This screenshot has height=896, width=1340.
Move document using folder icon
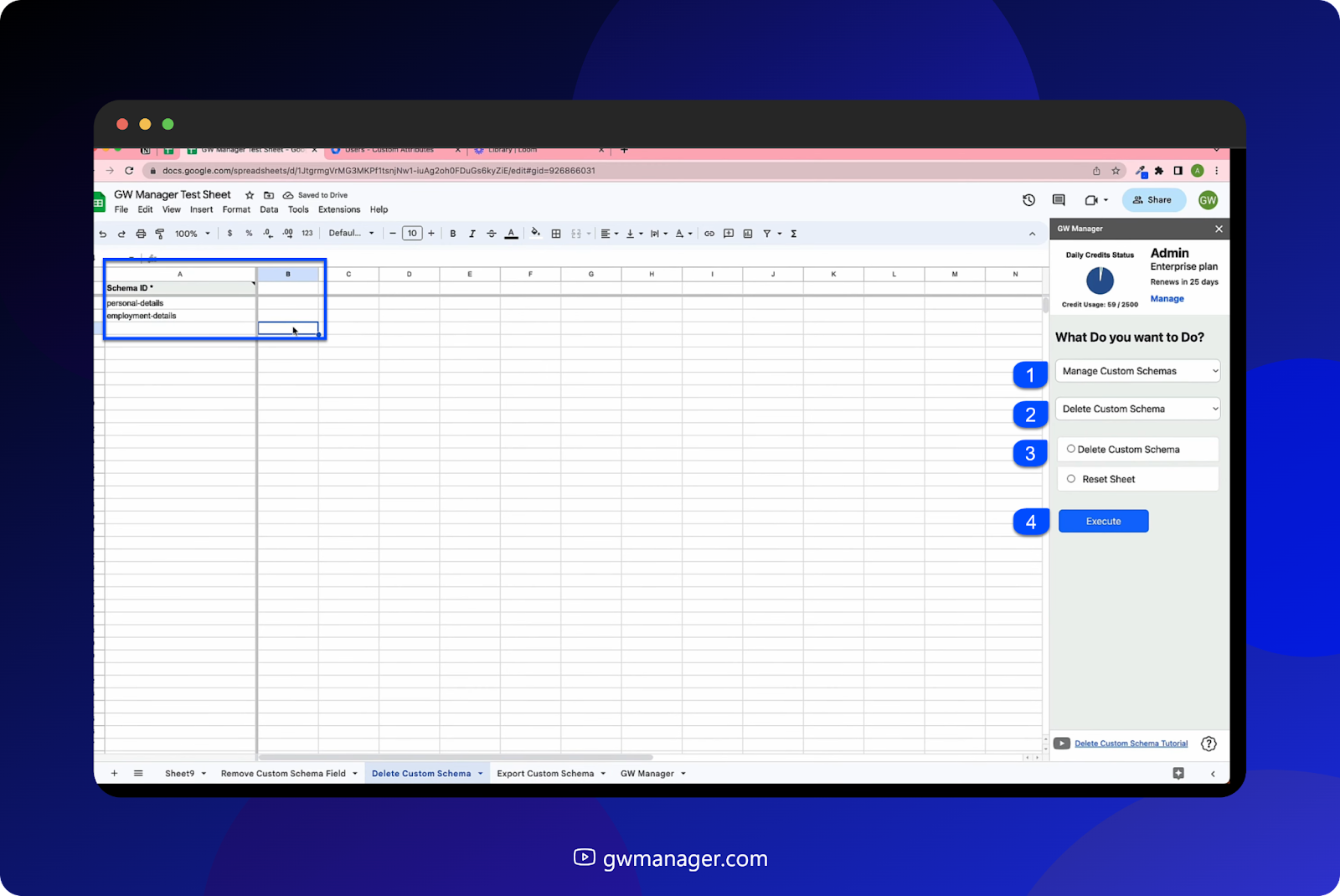coord(269,195)
